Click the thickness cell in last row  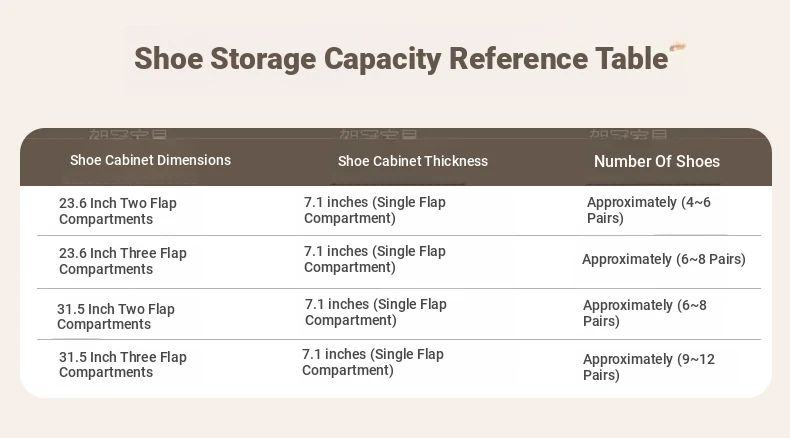pyautogui.click(x=372, y=362)
